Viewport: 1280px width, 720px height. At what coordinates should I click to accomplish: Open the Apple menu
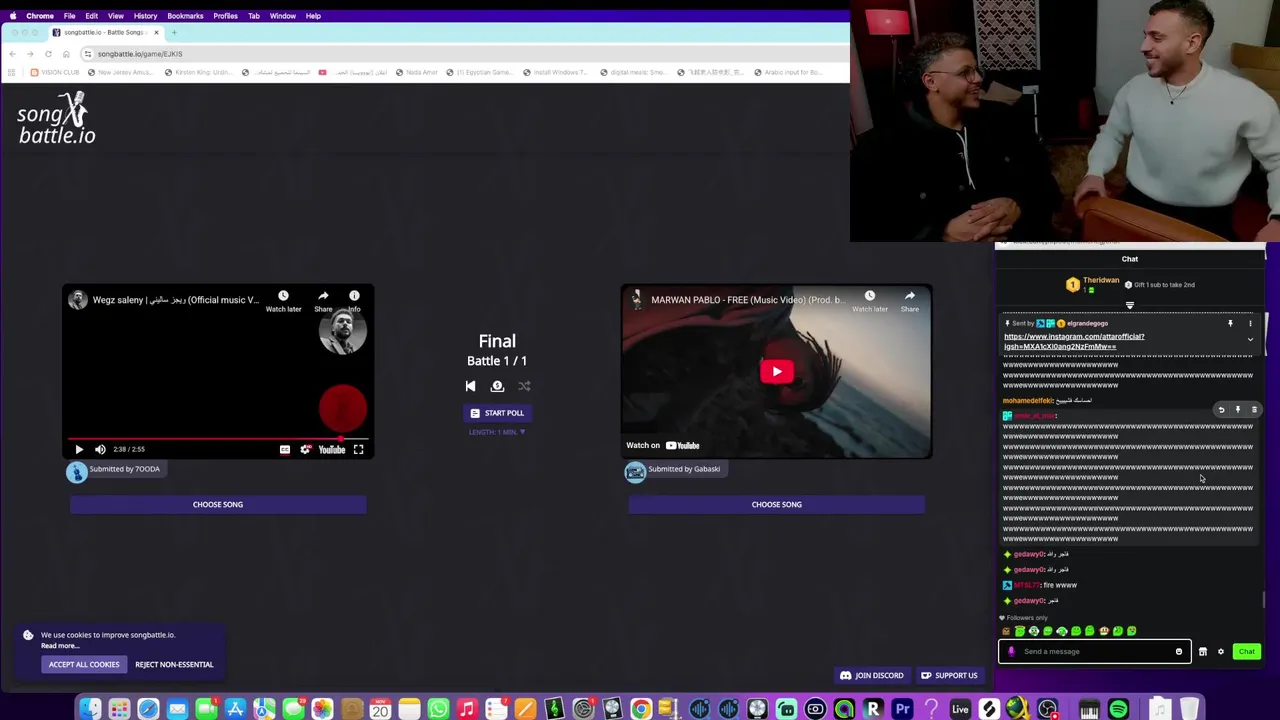[12, 16]
